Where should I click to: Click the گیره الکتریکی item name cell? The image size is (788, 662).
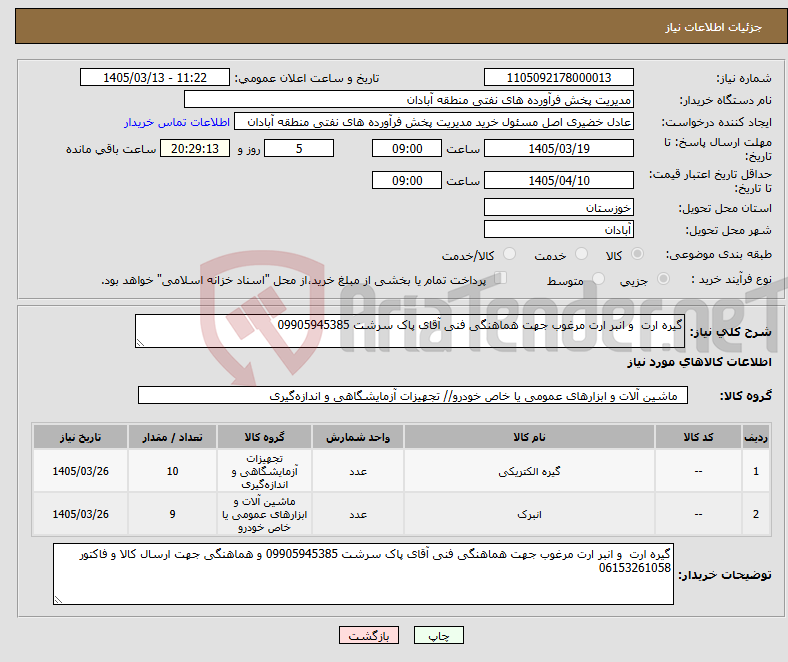529,471
